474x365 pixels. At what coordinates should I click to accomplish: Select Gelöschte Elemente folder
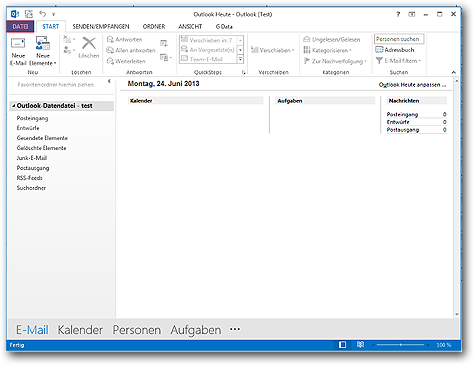click(x=41, y=148)
